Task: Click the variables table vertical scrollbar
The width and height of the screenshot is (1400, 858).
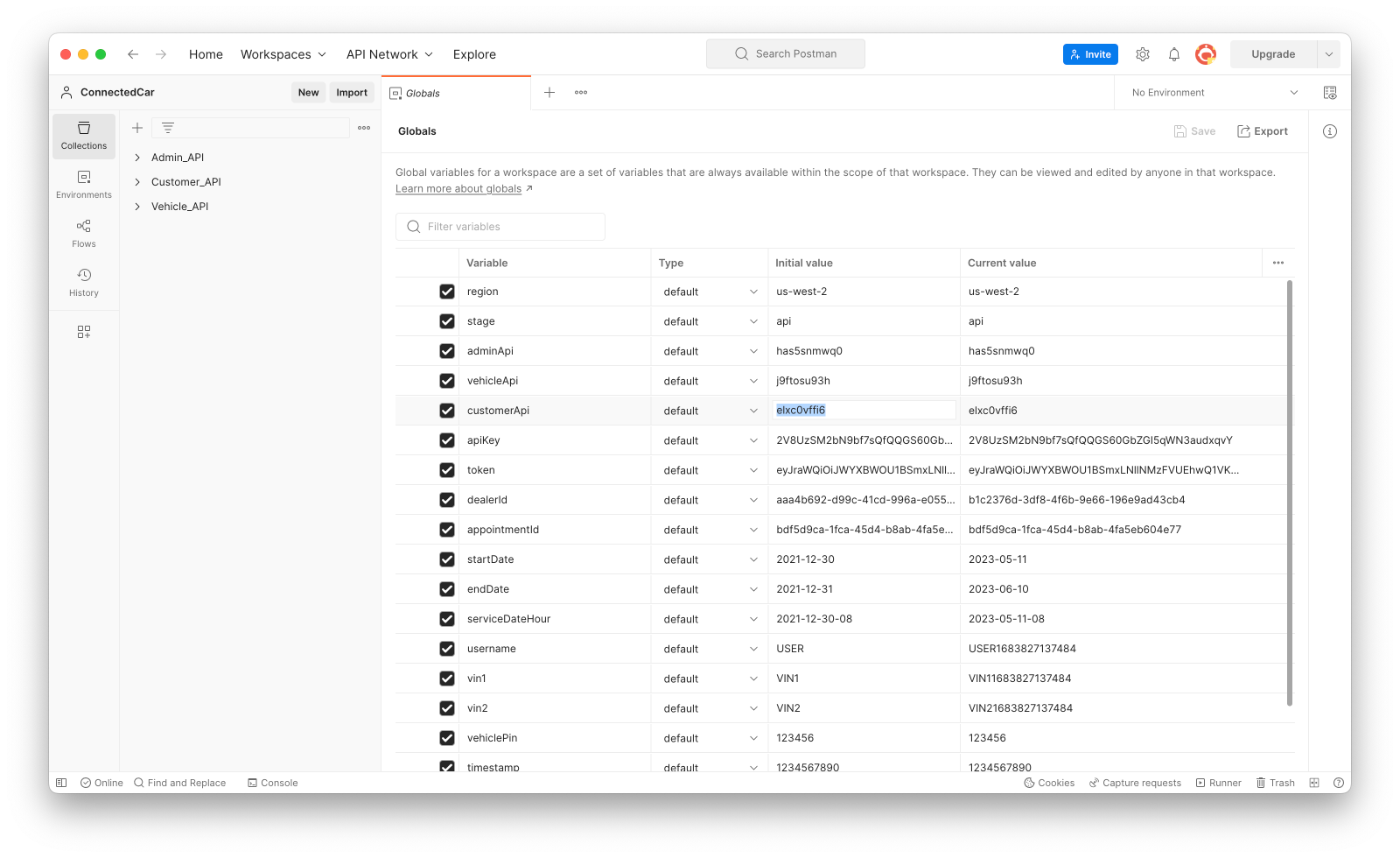Action: pyautogui.click(x=1290, y=492)
